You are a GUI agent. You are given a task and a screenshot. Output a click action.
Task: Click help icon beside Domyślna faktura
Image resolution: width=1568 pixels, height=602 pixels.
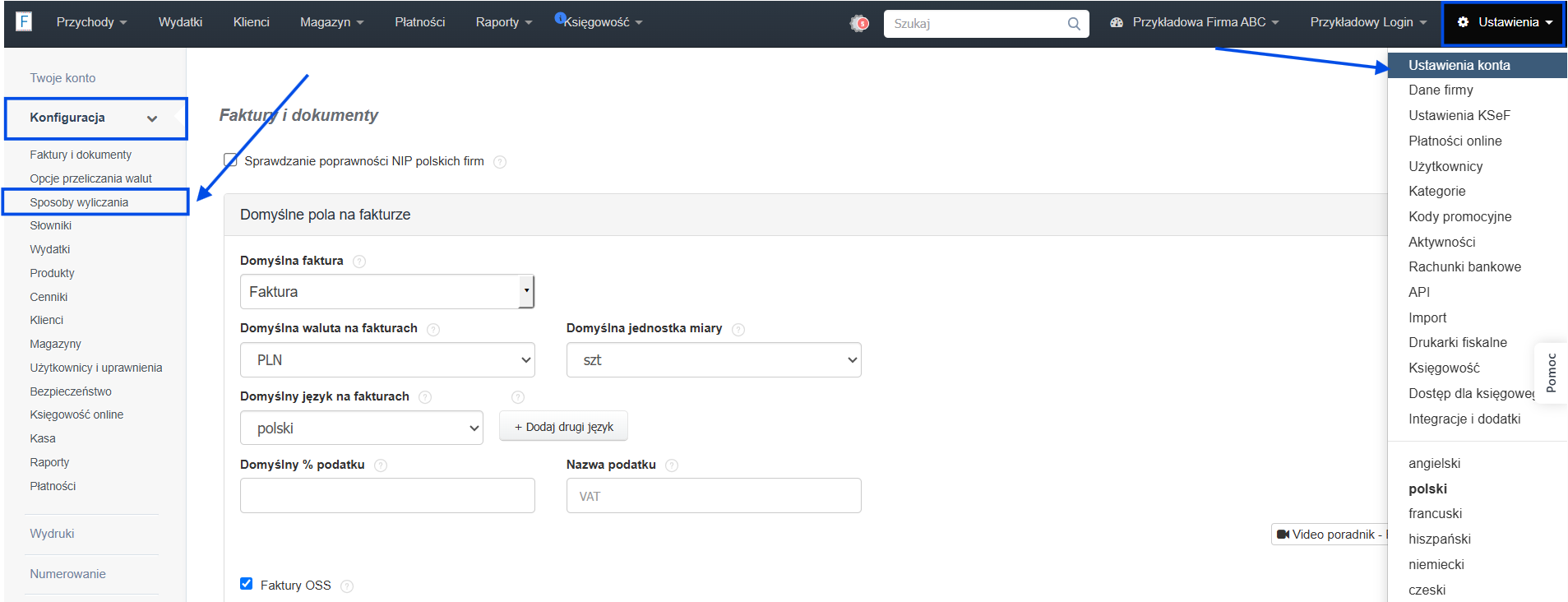click(x=359, y=262)
